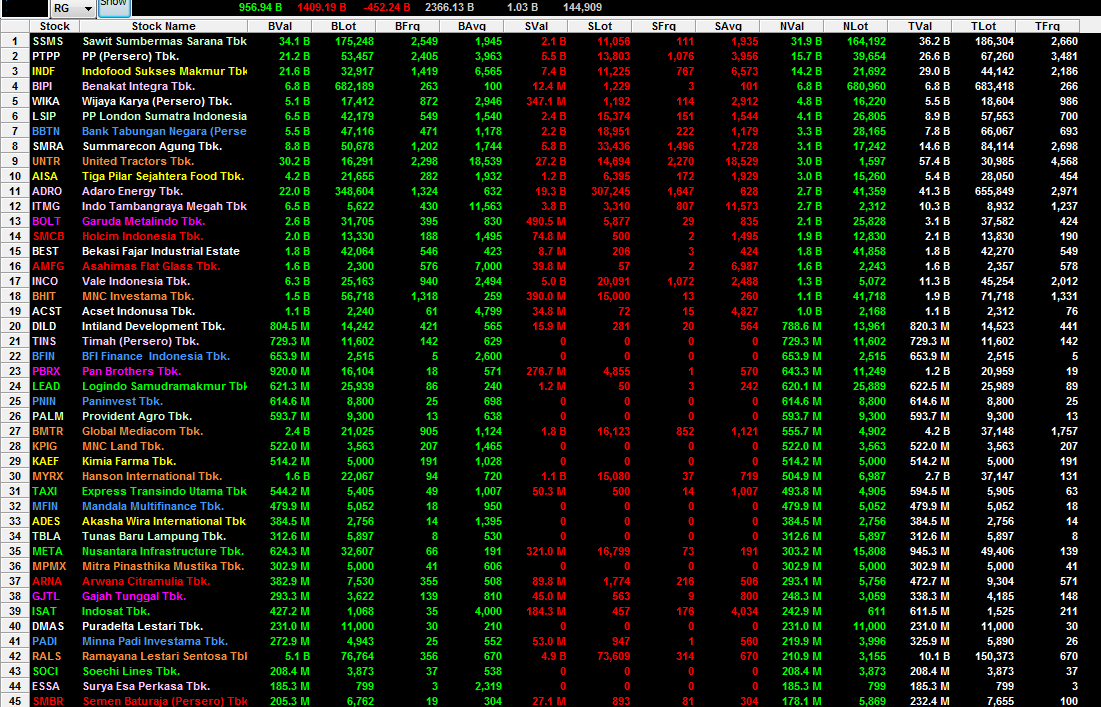Select stock code ITMG
Screen dimensions: 1101x707
pos(46,206)
